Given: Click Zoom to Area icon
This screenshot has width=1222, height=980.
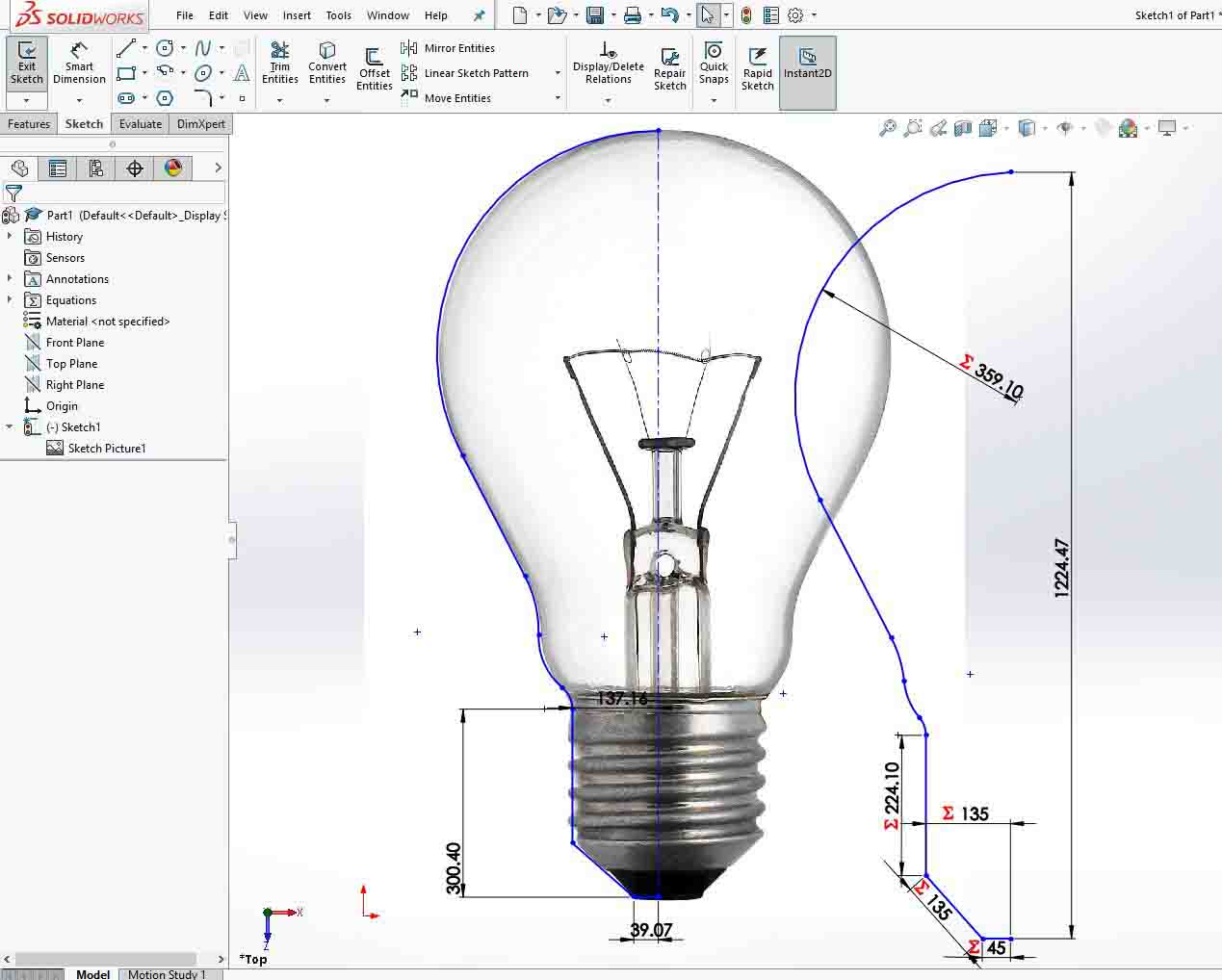Looking at the screenshot, I should pos(913,128).
